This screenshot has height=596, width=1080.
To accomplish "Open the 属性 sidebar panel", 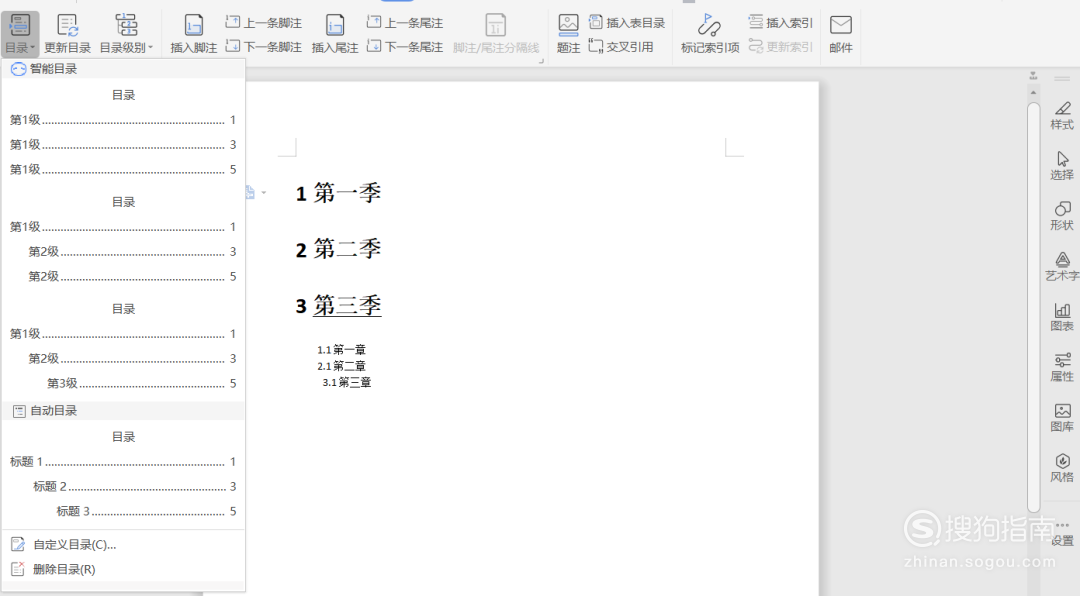I will [1062, 367].
